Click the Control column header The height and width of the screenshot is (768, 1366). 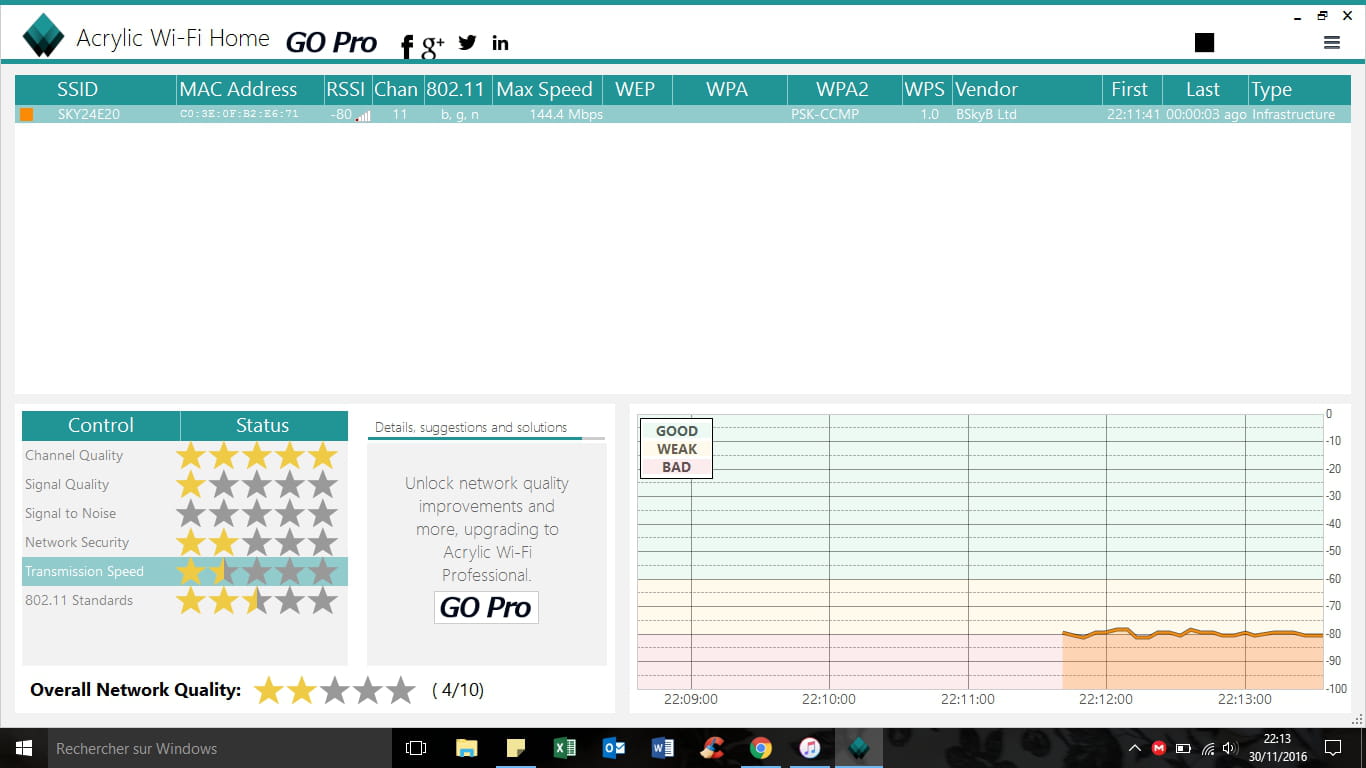click(101, 425)
